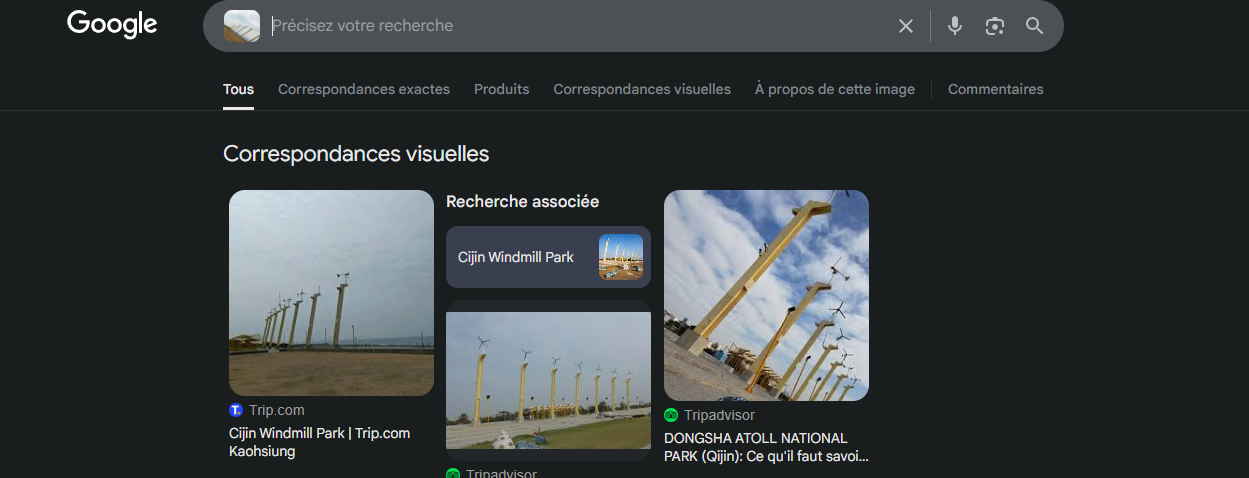Click 'Cijin Windmill Park | Trip.com Kaohsiung' title
This screenshot has width=1249, height=478.
(319, 442)
